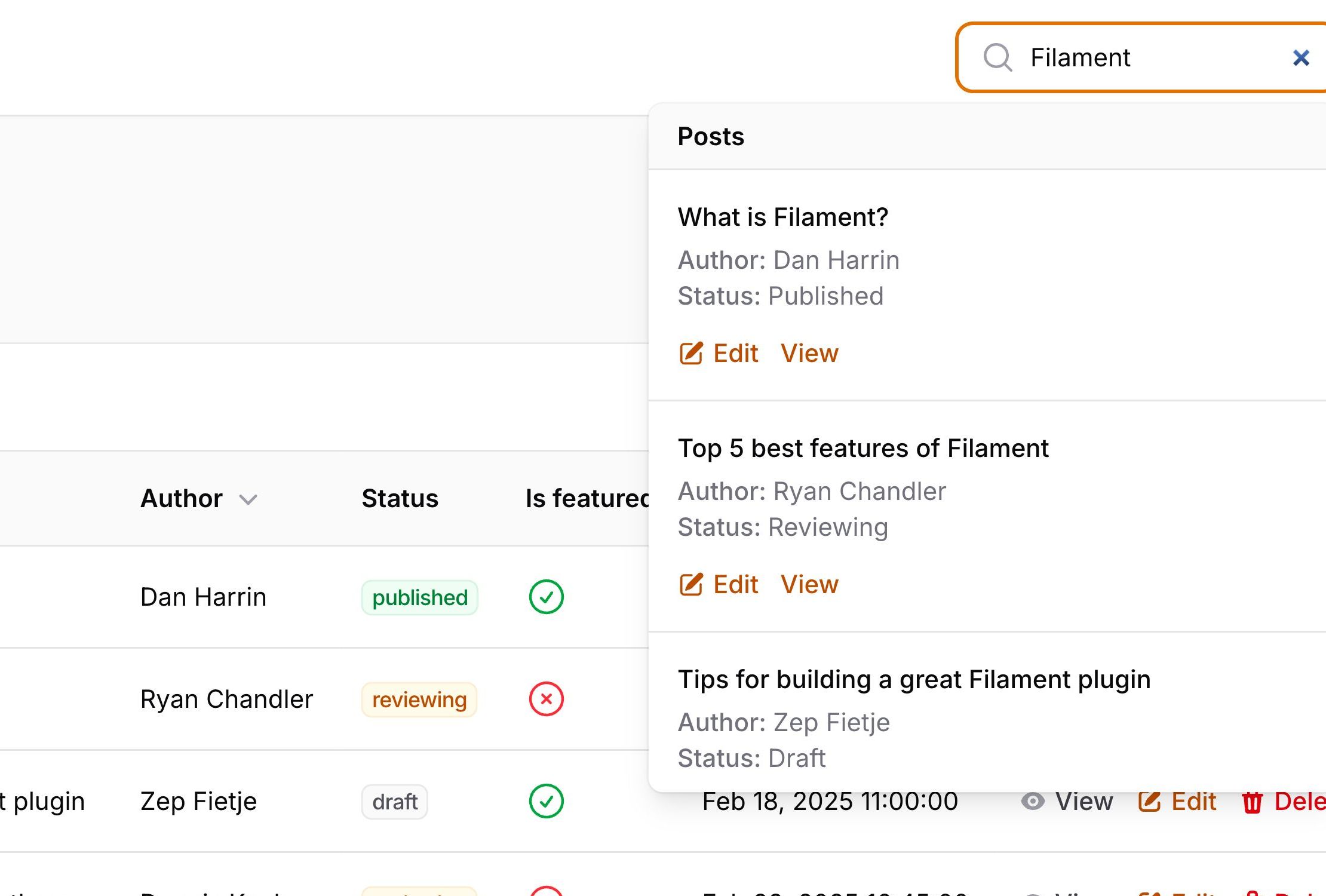Click the Author column sort chevron
This screenshot has height=896, width=1326.
tap(248, 499)
